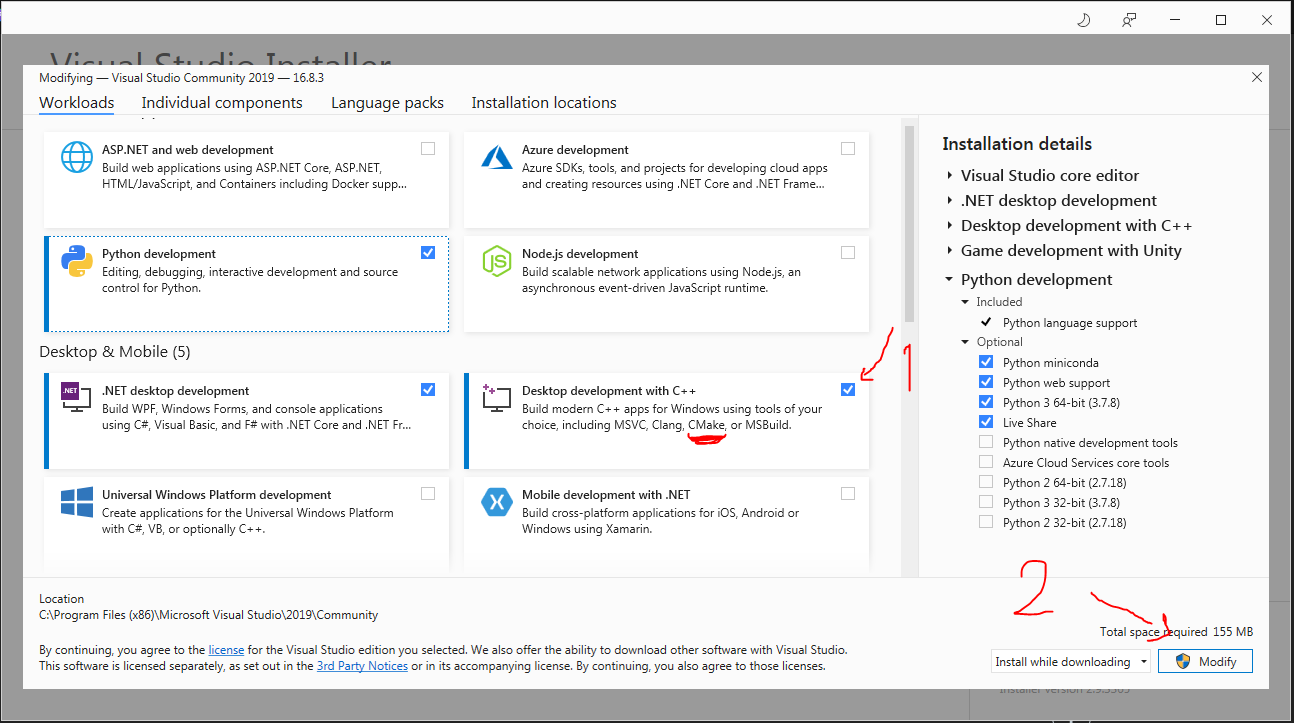
Task: Select Python 2 32-bit (2.7.18) checkbox
Action: [x=987, y=522]
